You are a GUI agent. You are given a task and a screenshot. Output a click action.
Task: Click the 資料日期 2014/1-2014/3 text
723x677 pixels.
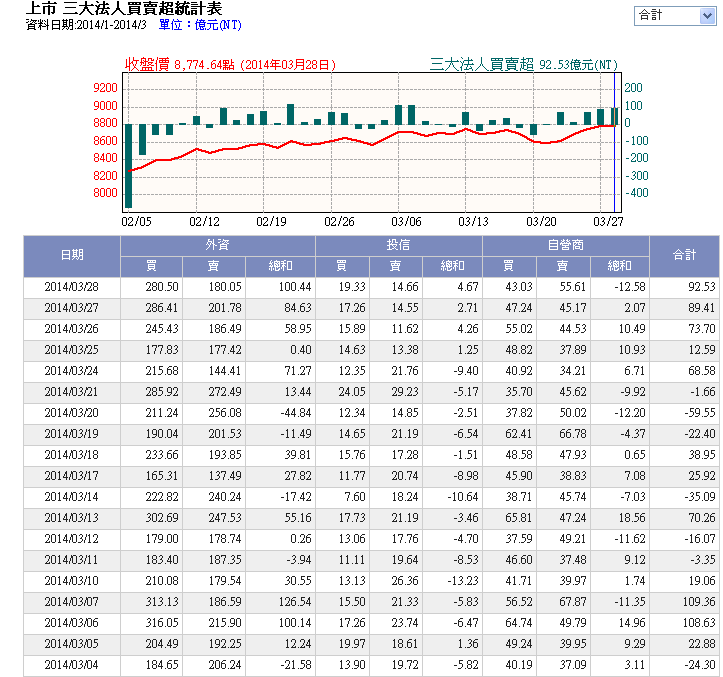pos(86,25)
